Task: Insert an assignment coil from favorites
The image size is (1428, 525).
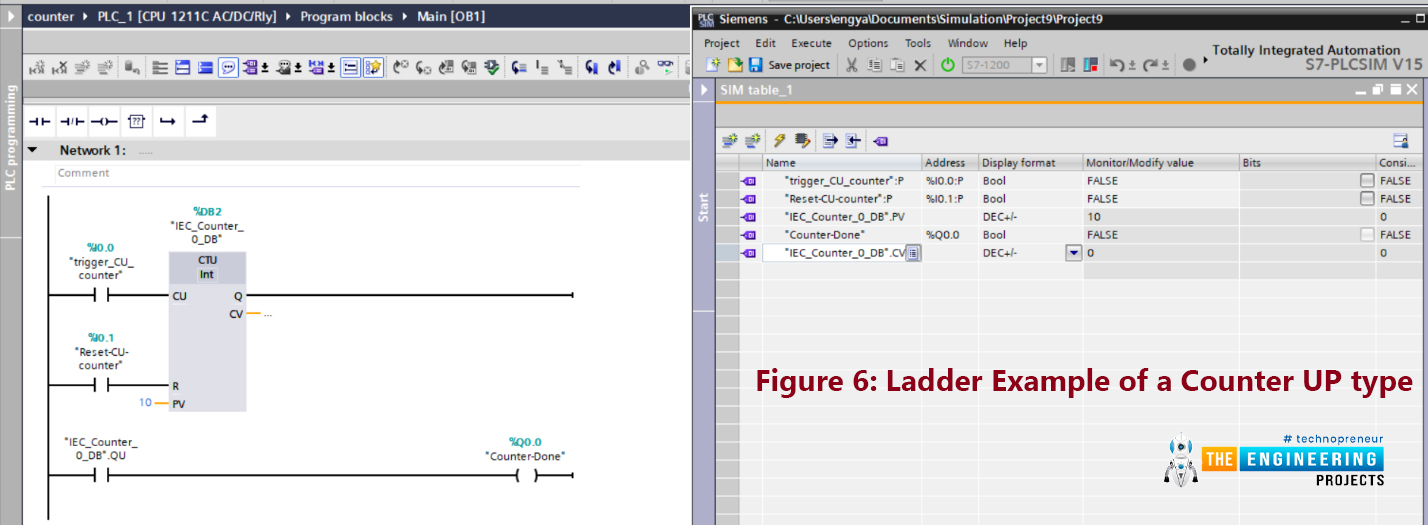Action: [x=104, y=121]
